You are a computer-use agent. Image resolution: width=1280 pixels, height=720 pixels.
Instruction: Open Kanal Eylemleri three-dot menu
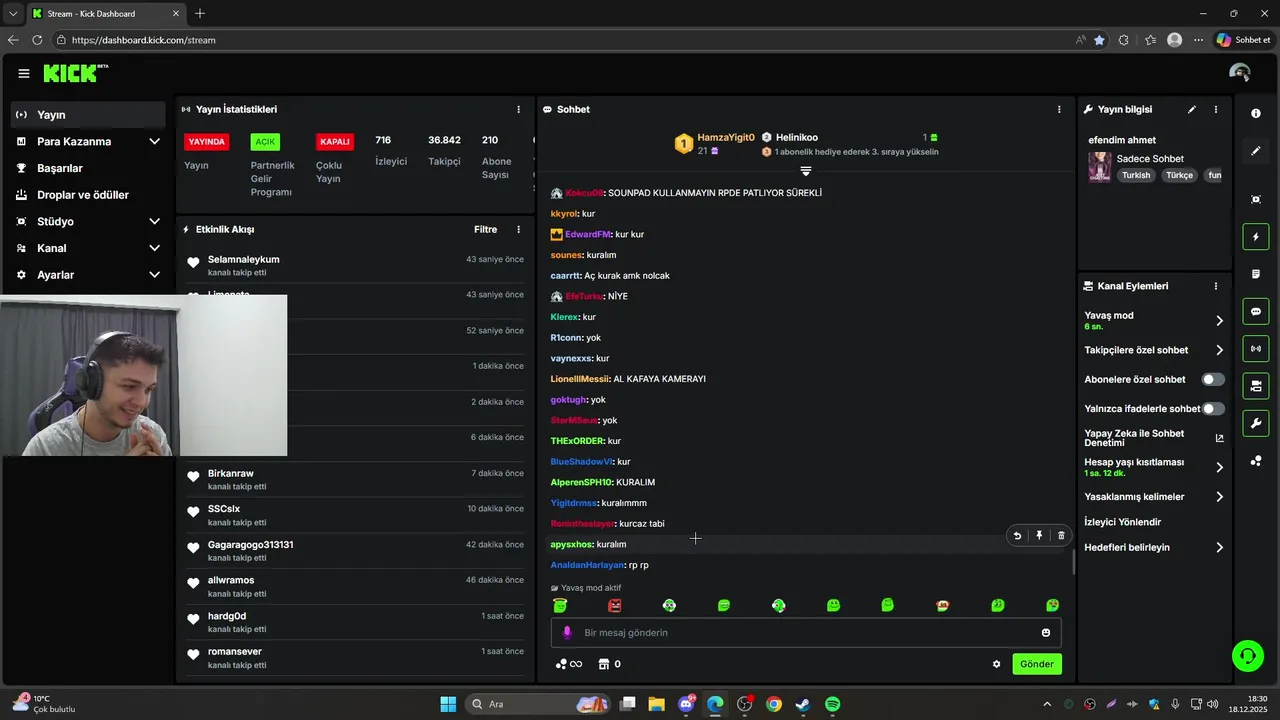pyautogui.click(x=1216, y=286)
